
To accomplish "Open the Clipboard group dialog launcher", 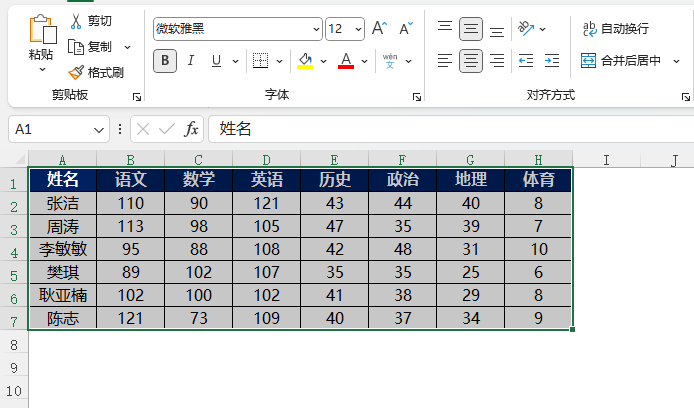I will pyautogui.click(x=137, y=97).
